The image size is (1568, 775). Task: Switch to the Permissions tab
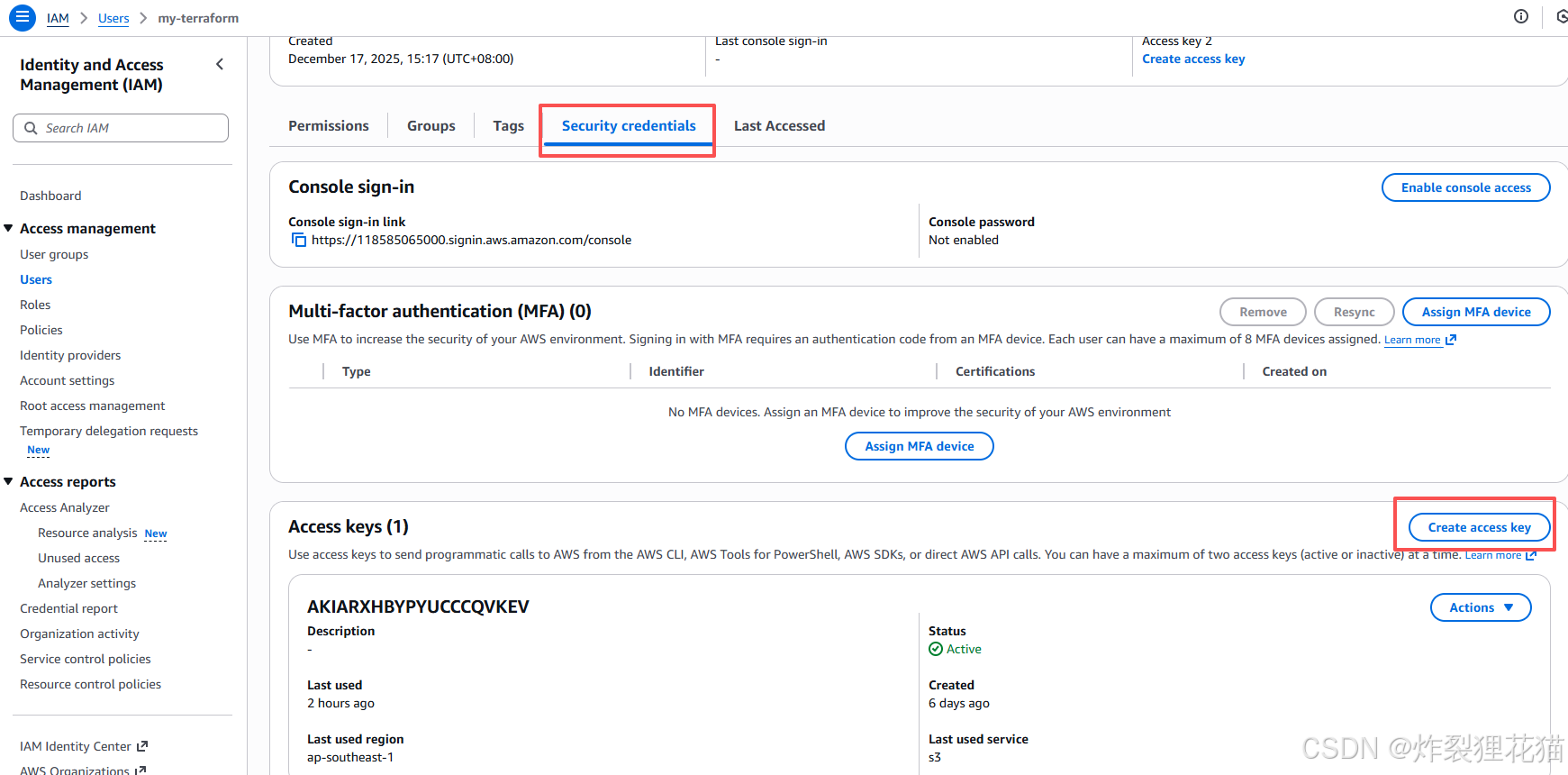[329, 125]
